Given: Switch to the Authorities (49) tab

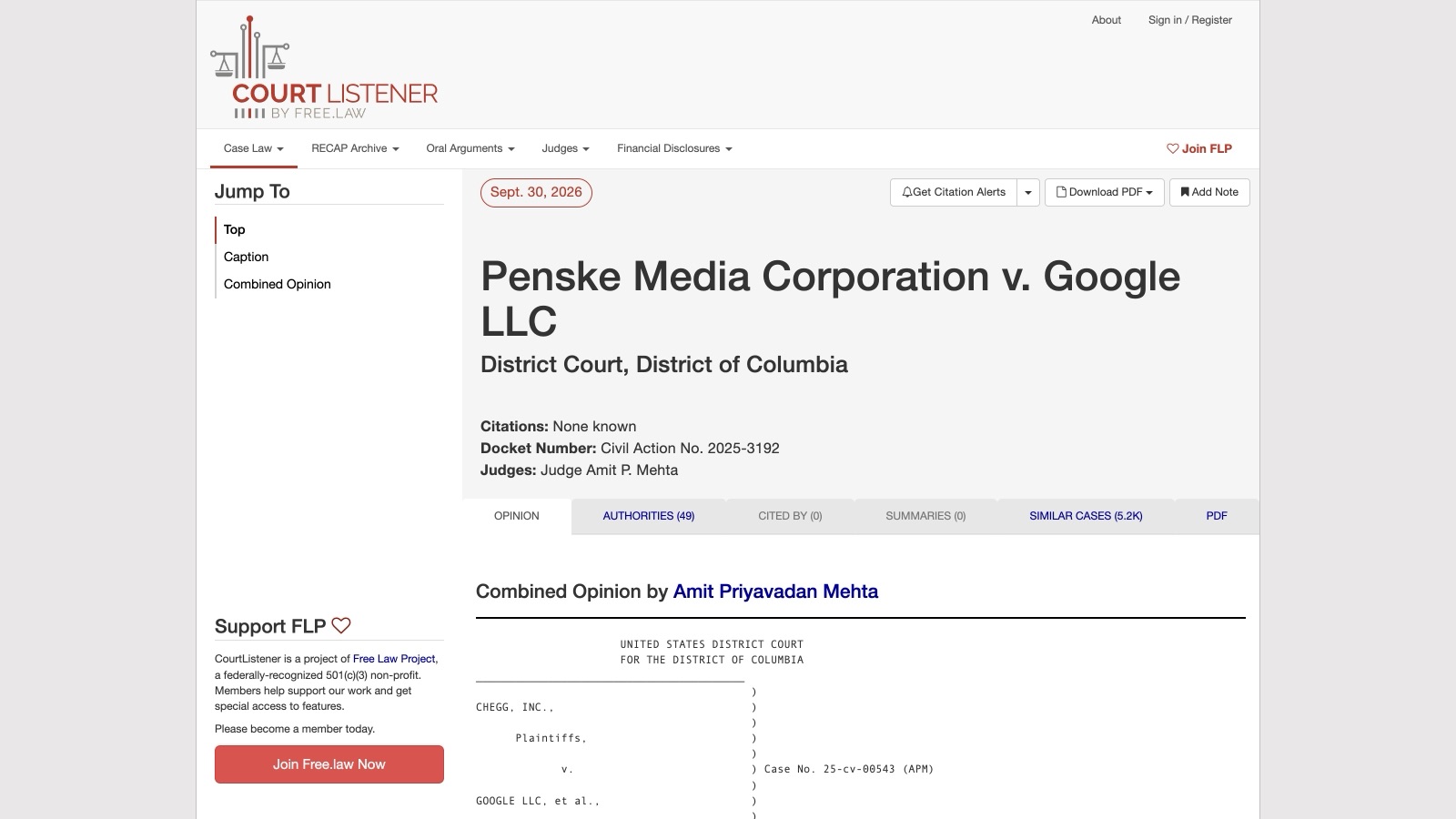Looking at the screenshot, I should (649, 516).
